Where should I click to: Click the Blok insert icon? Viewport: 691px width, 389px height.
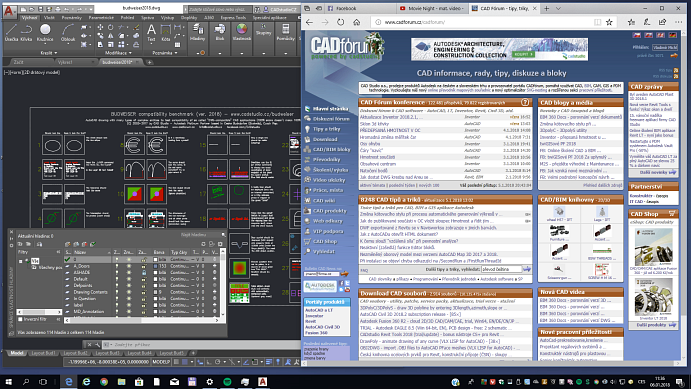coord(219,33)
